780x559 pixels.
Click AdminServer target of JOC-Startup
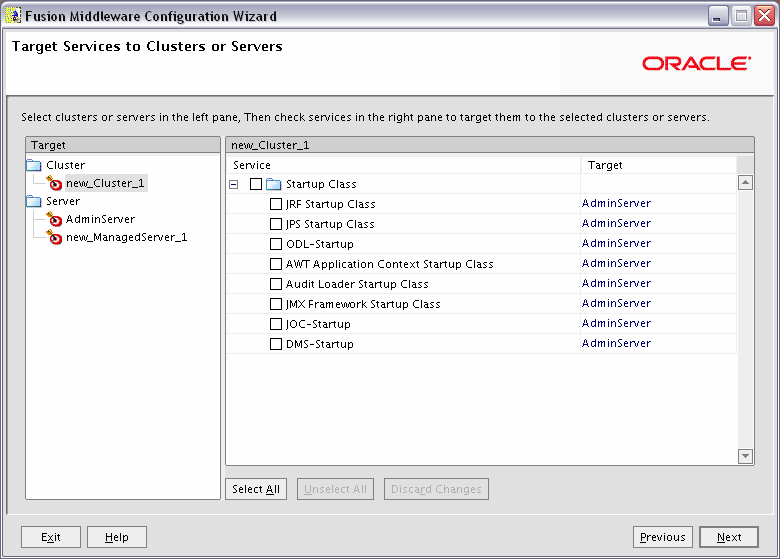click(616, 323)
